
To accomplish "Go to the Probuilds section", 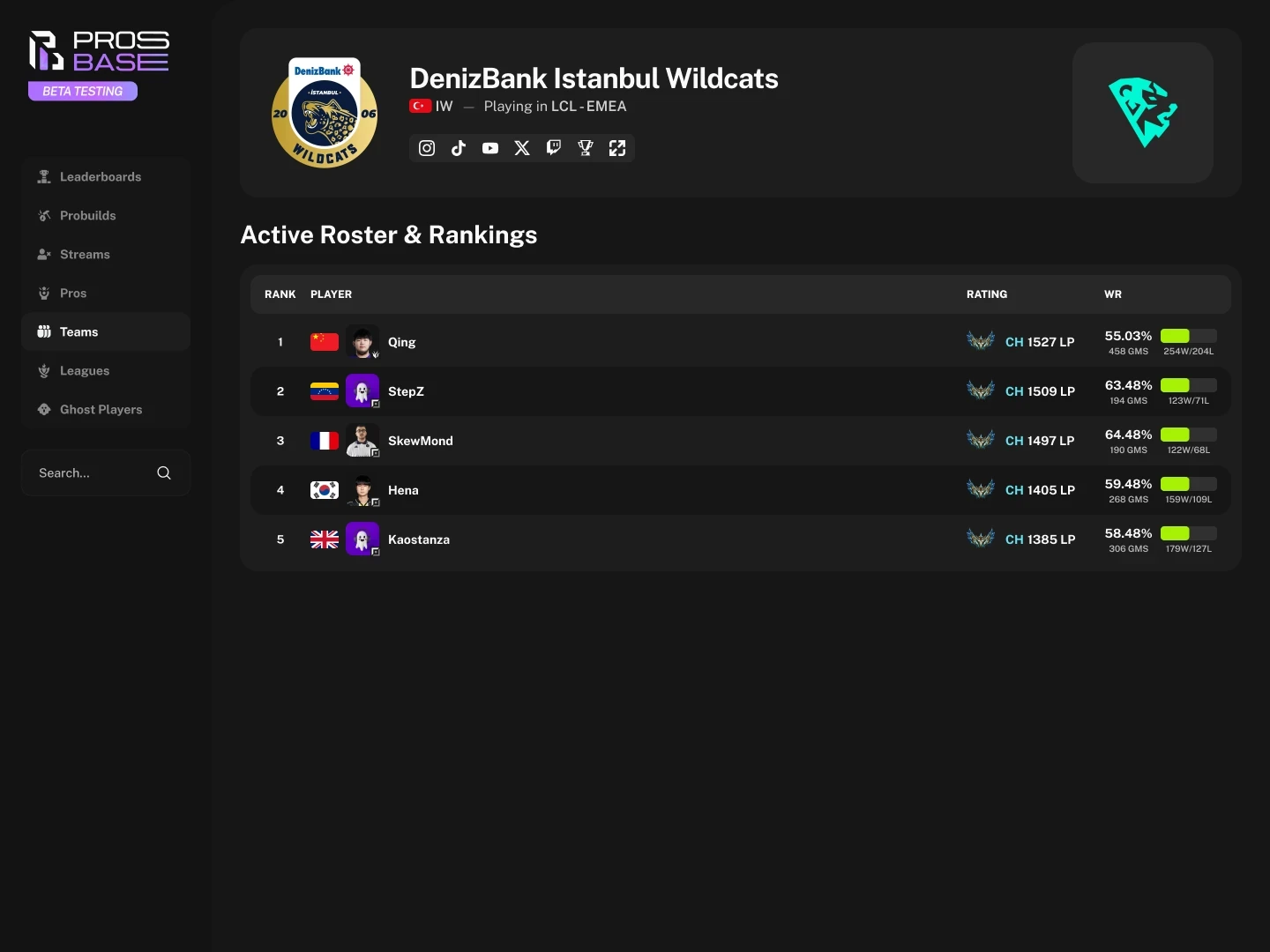I will [106, 216].
